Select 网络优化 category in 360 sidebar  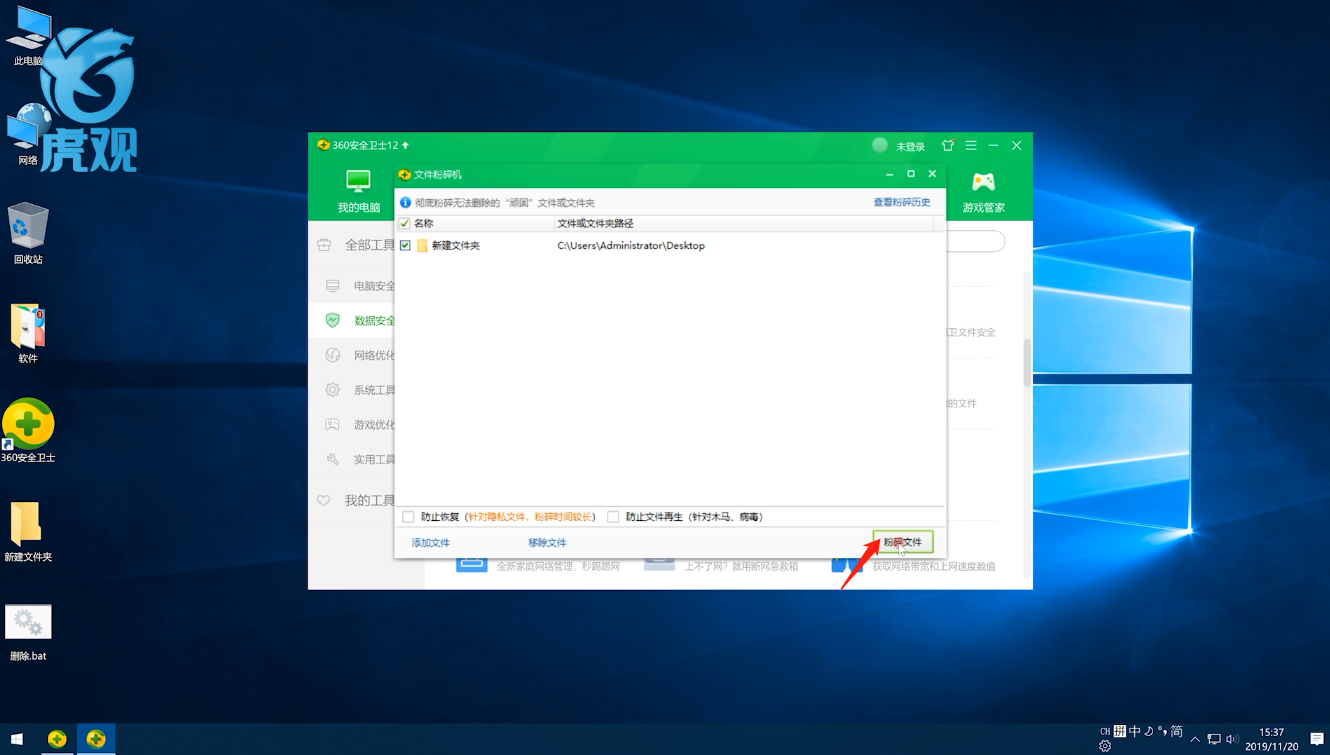352,355
